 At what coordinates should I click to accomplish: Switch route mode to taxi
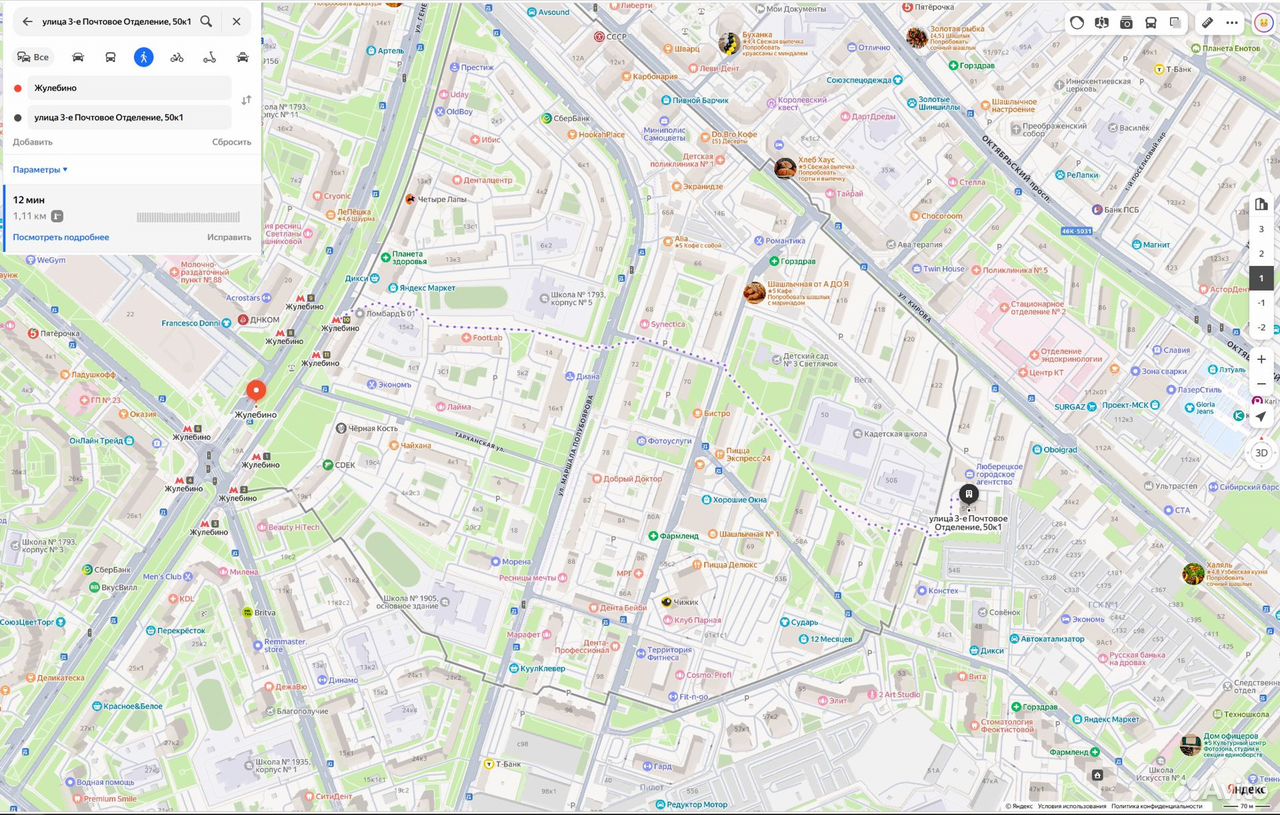pos(243,57)
